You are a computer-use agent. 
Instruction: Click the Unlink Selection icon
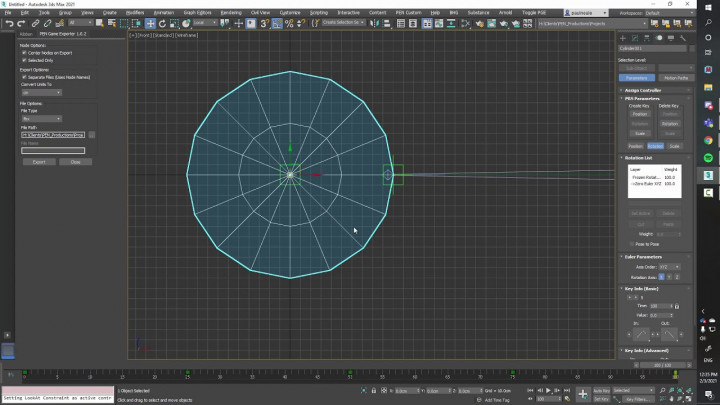[47, 23]
